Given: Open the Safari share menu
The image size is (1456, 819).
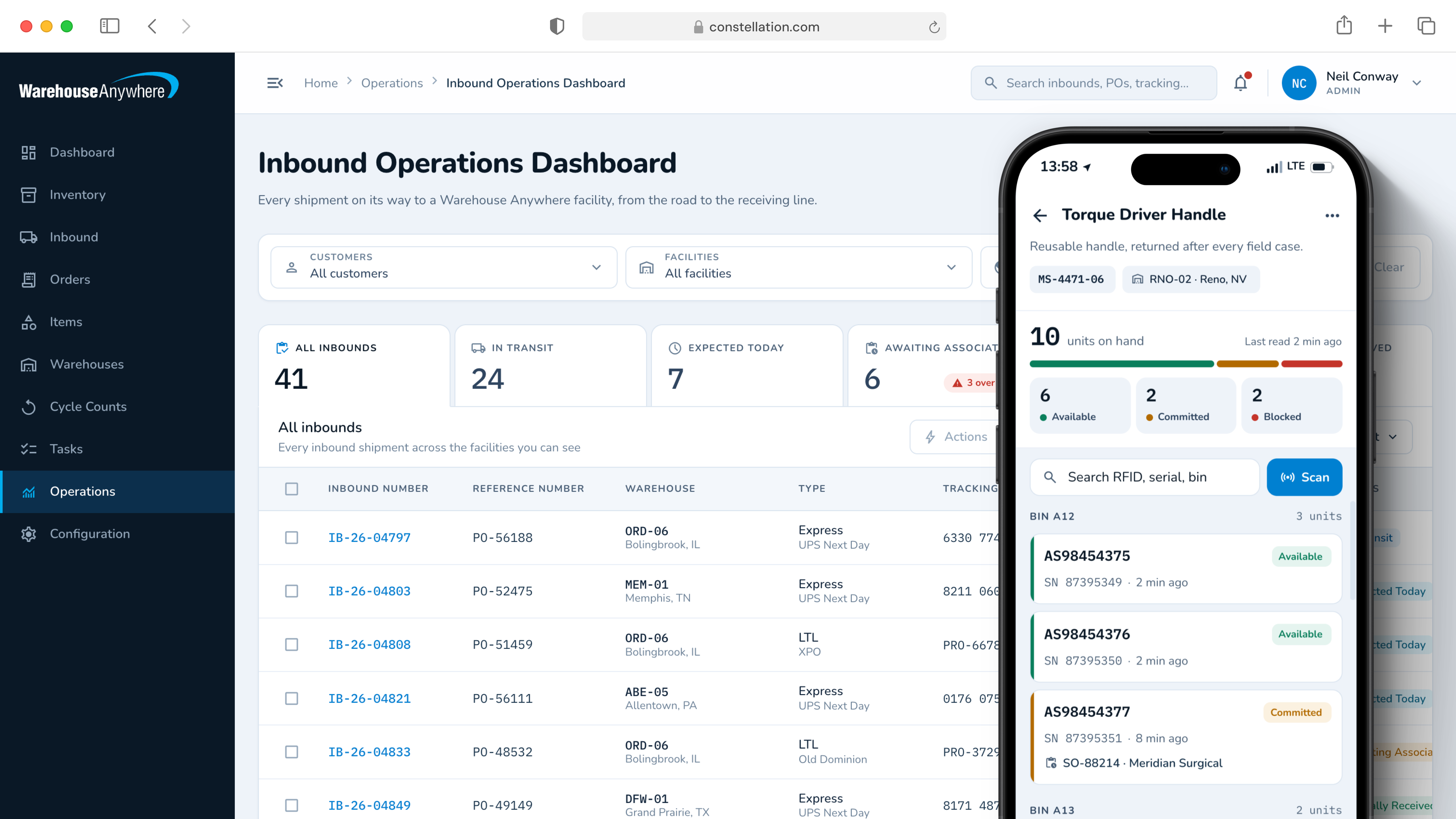Looking at the screenshot, I should tap(1344, 26).
